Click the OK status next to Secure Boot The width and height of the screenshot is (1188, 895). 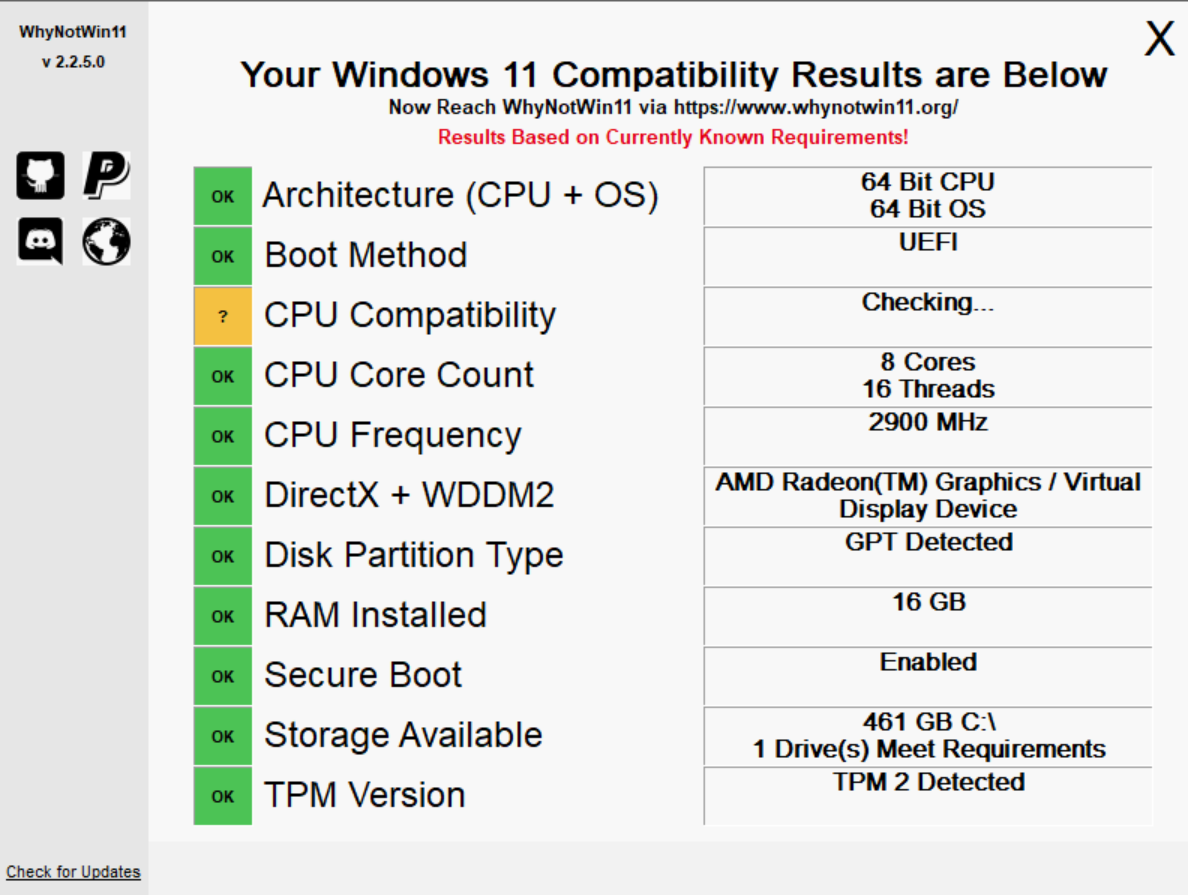pos(223,676)
